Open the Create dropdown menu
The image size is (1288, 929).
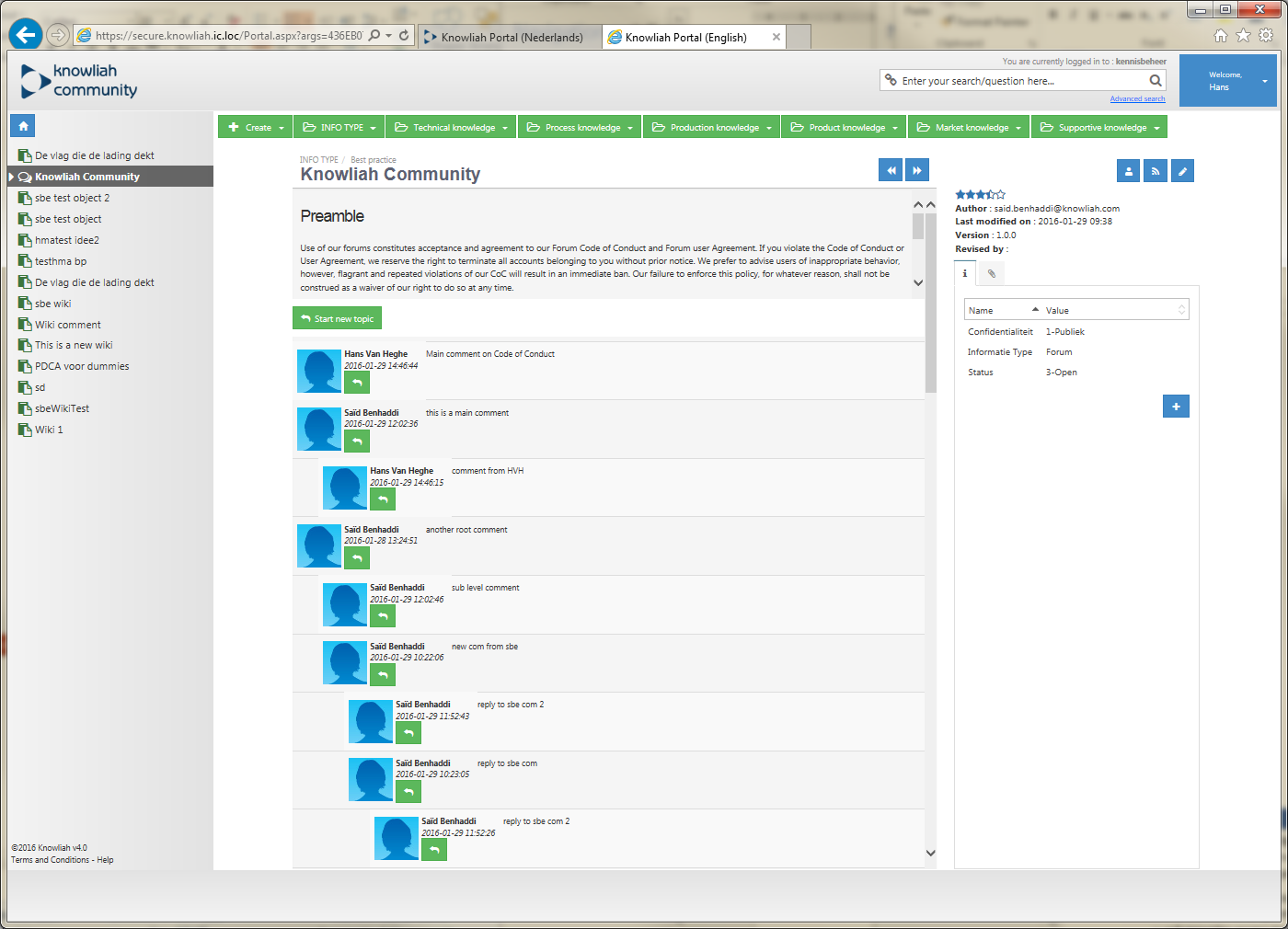pos(255,128)
